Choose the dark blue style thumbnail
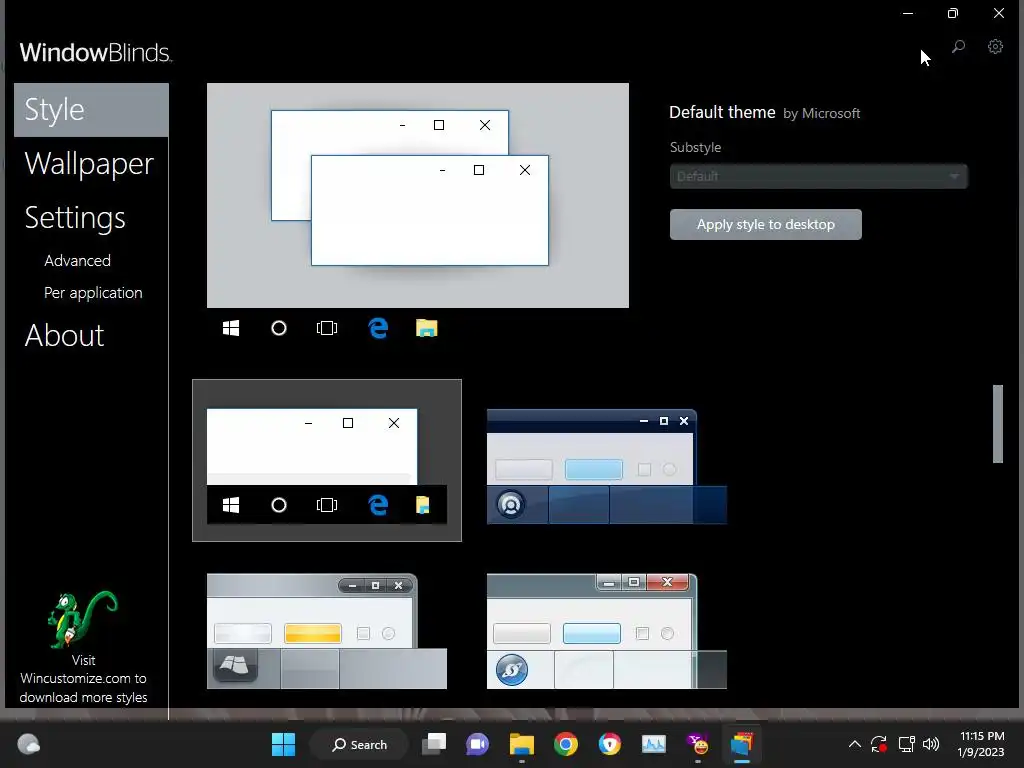The image size is (1024, 768). coord(607,466)
